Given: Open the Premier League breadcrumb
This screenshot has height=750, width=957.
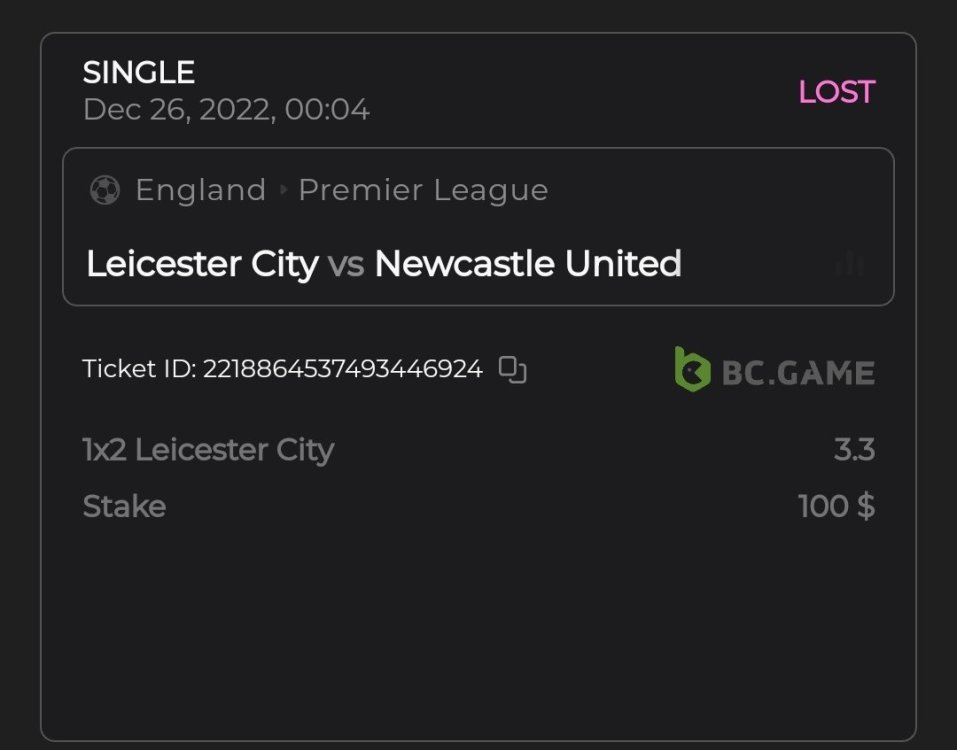Looking at the screenshot, I should pyautogui.click(x=423, y=190).
